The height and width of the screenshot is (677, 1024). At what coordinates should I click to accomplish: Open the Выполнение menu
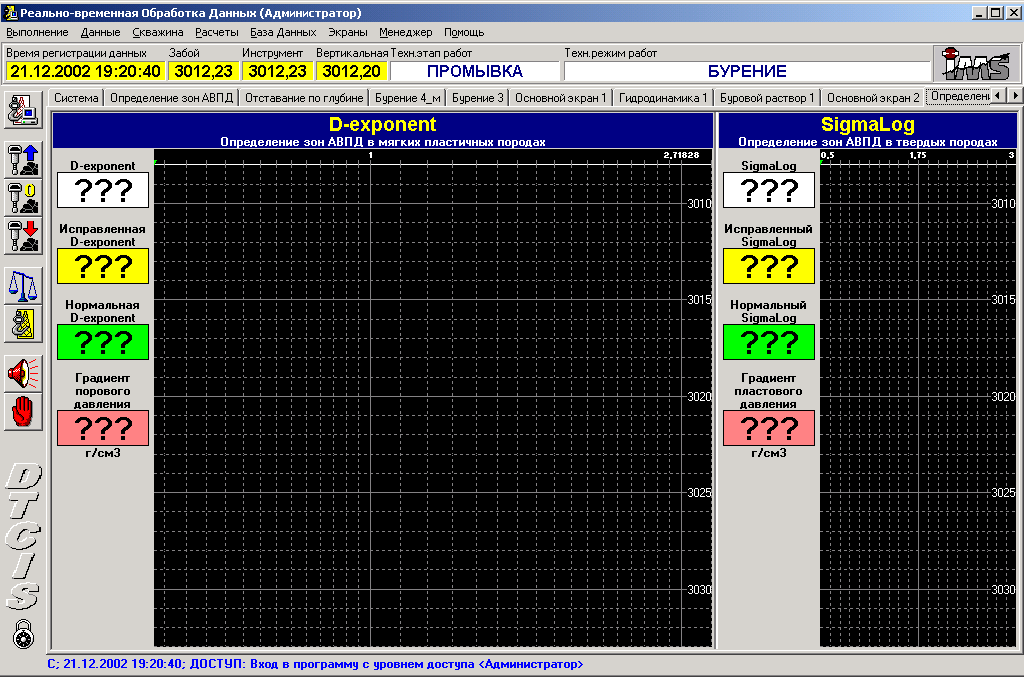37,32
